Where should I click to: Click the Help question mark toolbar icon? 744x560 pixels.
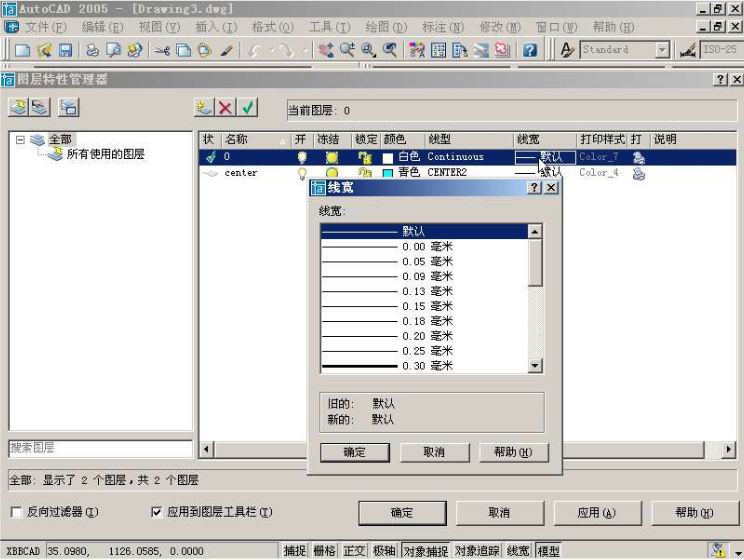tap(530, 49)
